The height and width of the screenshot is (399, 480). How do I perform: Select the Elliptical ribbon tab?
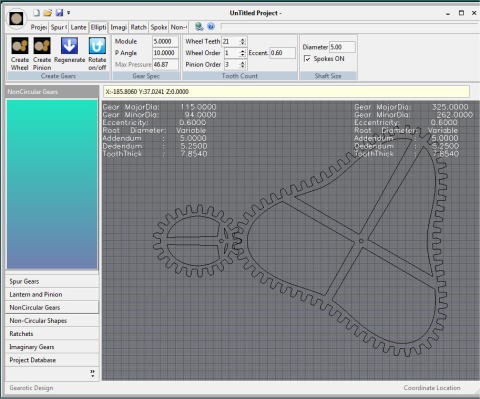[99, 27]
